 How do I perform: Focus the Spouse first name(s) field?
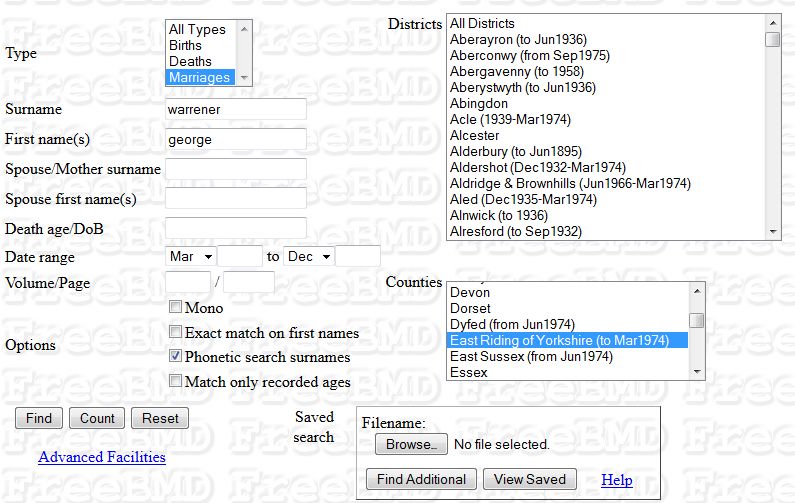click(x=236, y=198)
